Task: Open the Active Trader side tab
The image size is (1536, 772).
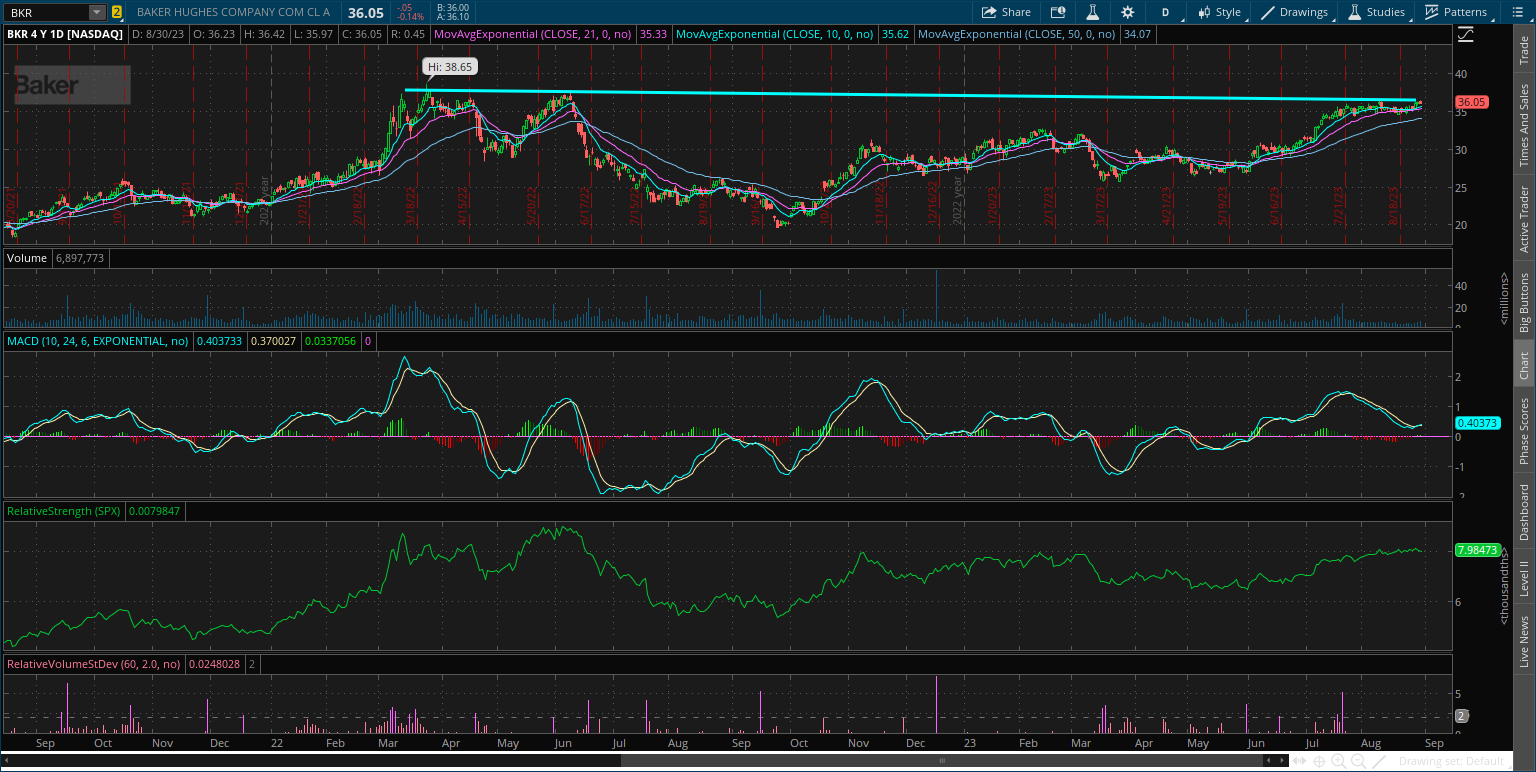Action: coord(1524,219)
